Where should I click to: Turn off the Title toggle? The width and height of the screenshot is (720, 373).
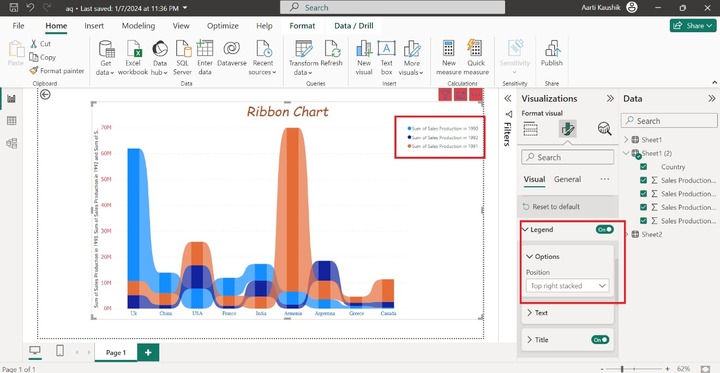(601, 339)
